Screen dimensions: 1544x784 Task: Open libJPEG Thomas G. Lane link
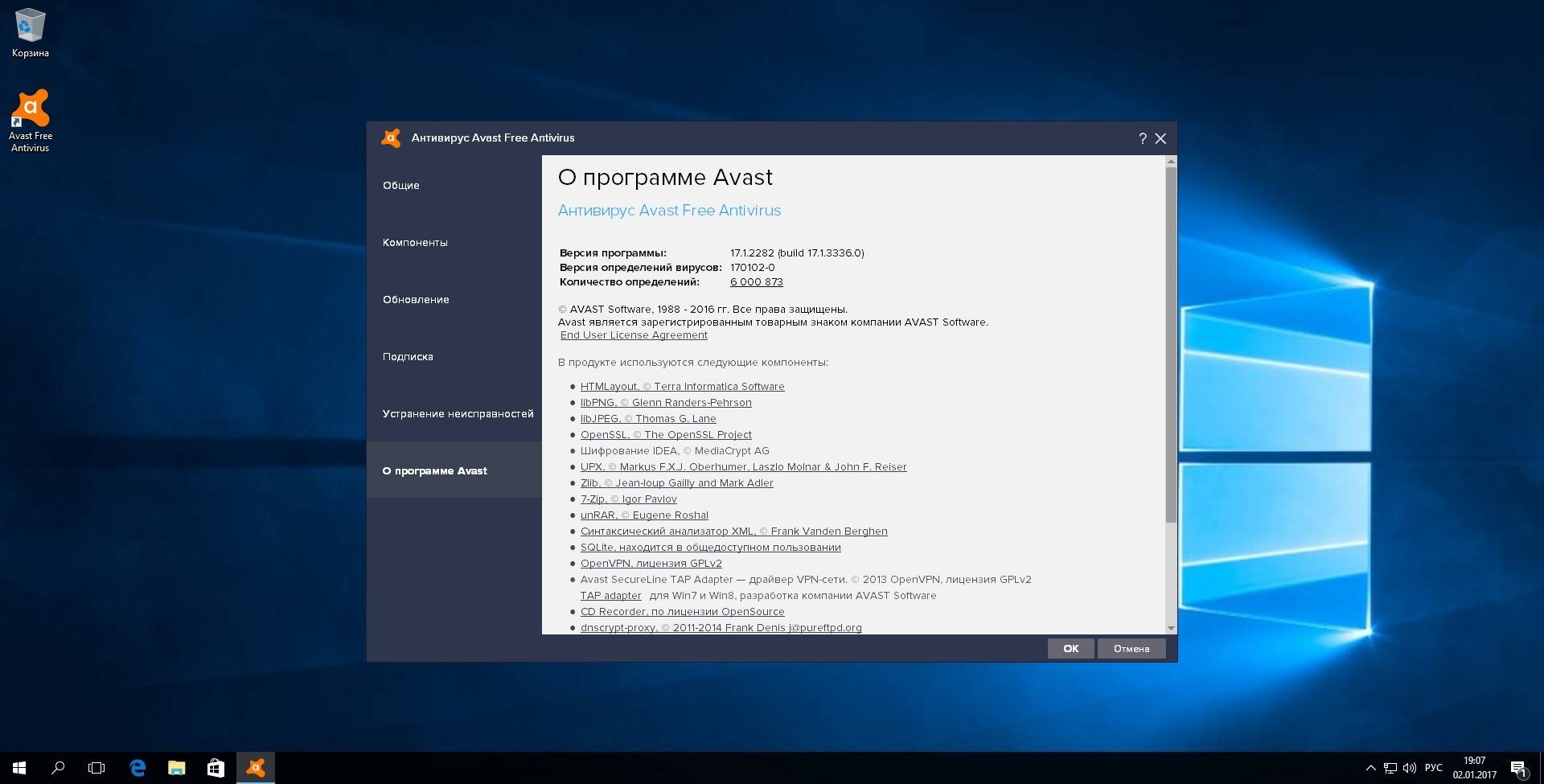(648, 418)
